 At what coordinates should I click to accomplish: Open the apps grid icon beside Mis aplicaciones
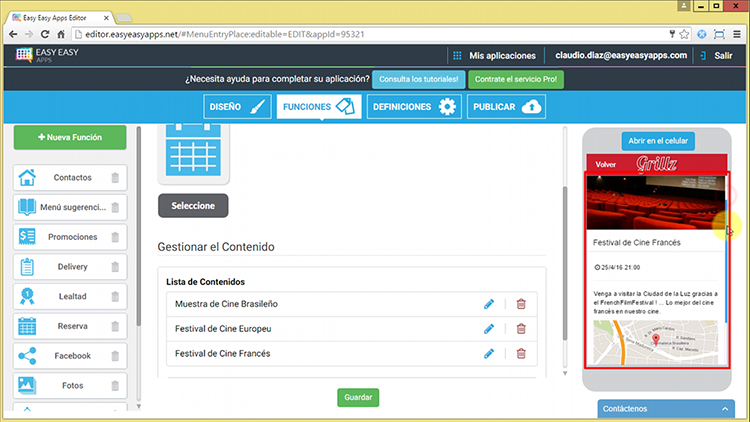[457, 56]
